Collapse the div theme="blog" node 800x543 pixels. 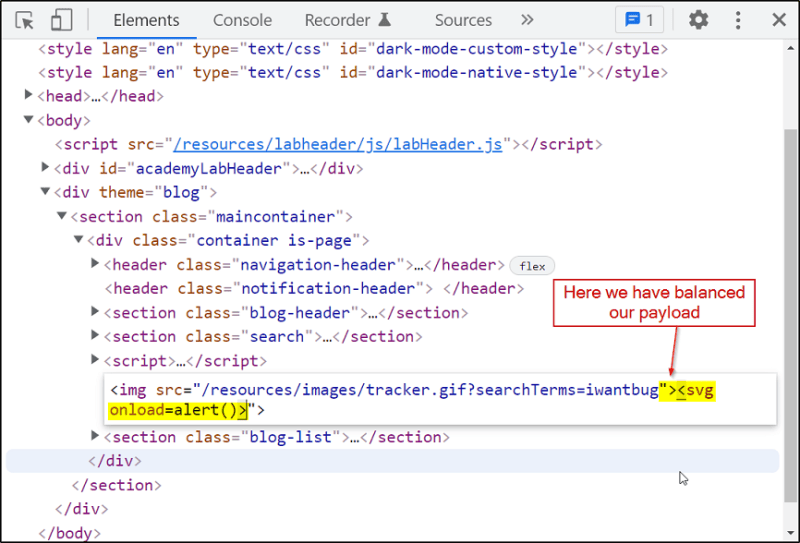[x=45, y=191]
